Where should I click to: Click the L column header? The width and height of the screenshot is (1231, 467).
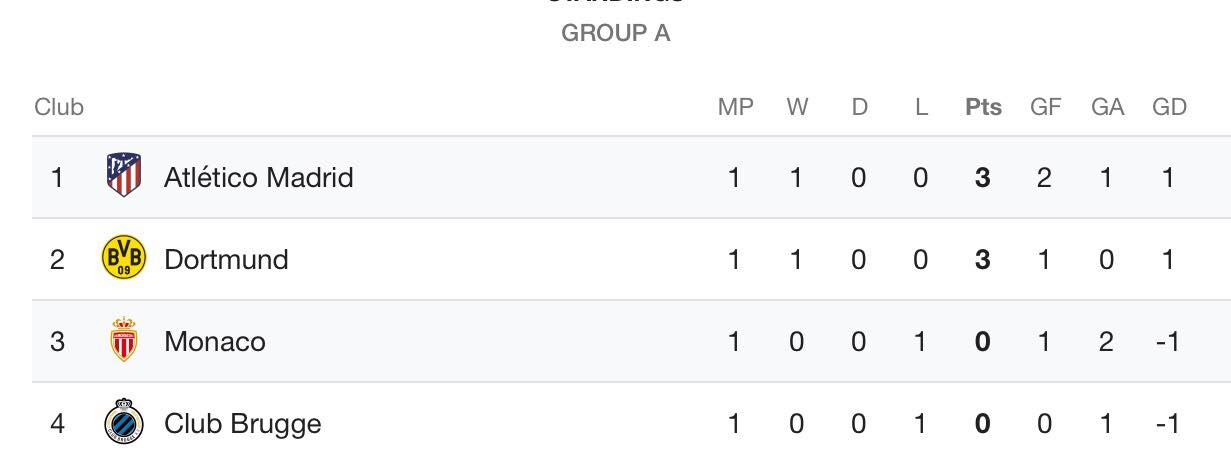point(921,107)
